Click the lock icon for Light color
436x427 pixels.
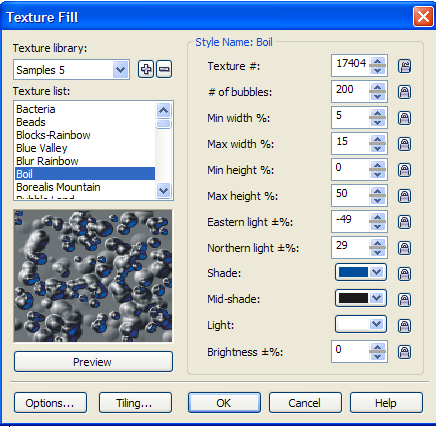(404, 326)
